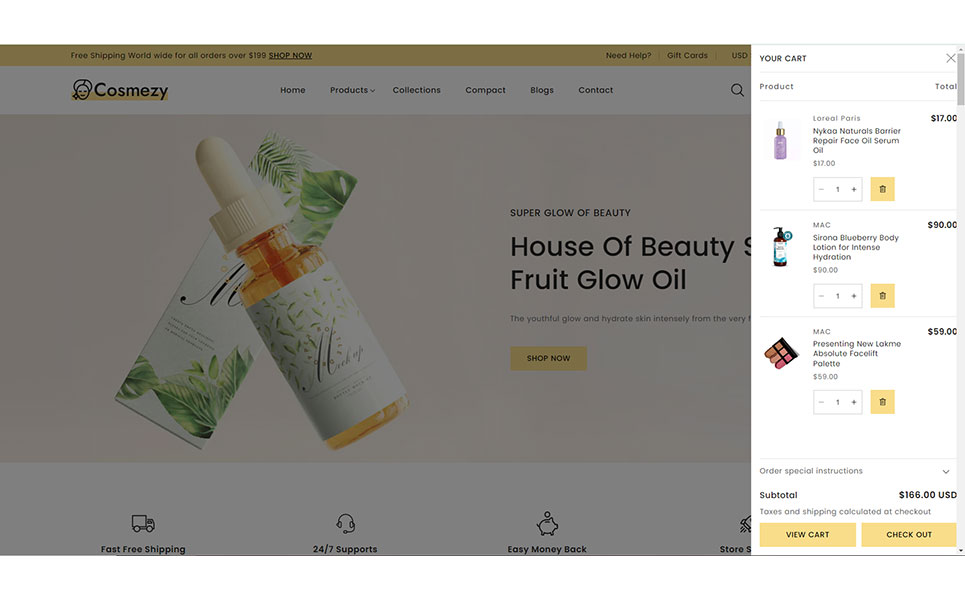Increase quantity of Lakme Facelift Palette

(x=854, y=402)
